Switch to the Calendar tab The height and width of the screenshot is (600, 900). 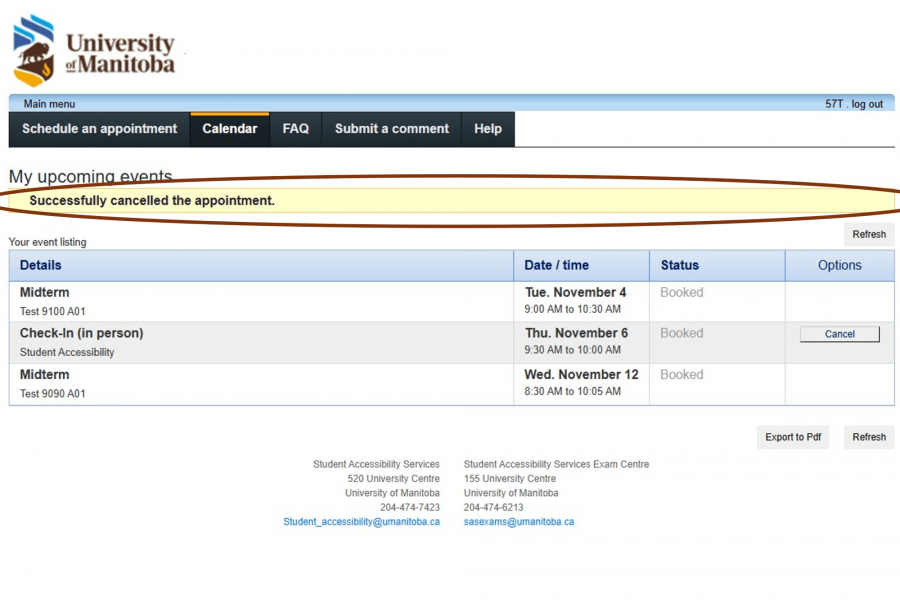[229, 129]
